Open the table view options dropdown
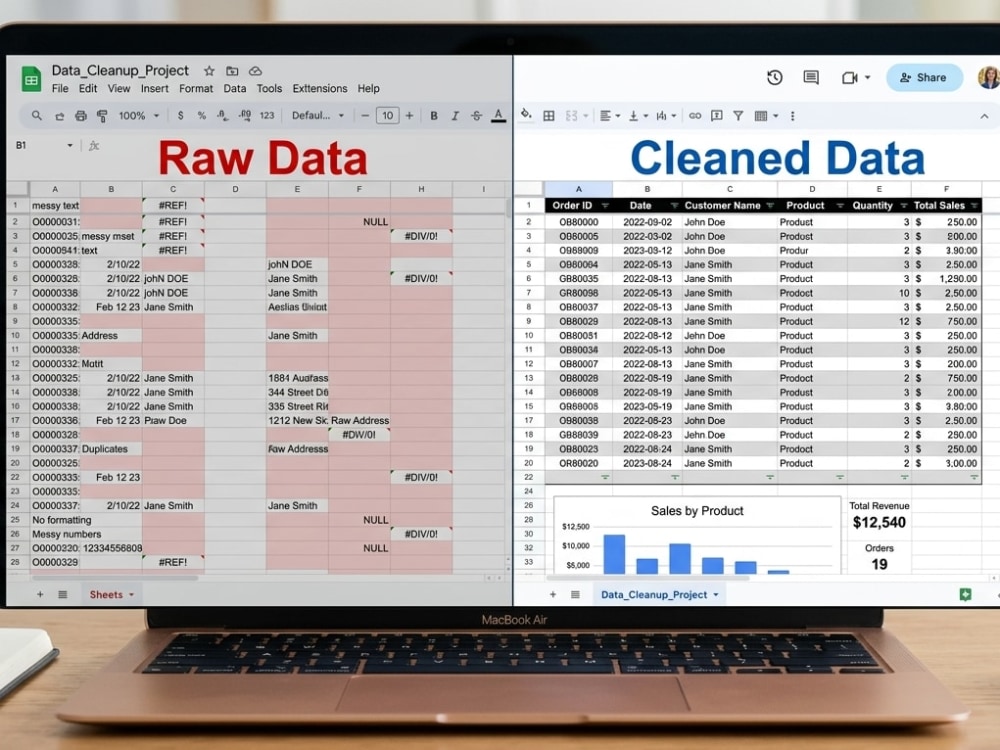 [x=766, y=115]
